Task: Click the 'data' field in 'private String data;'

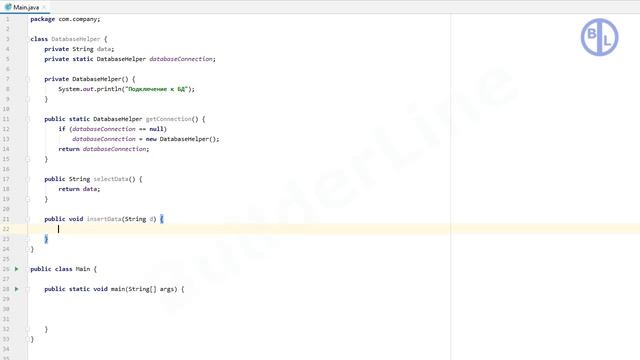Action: (104, 49)
